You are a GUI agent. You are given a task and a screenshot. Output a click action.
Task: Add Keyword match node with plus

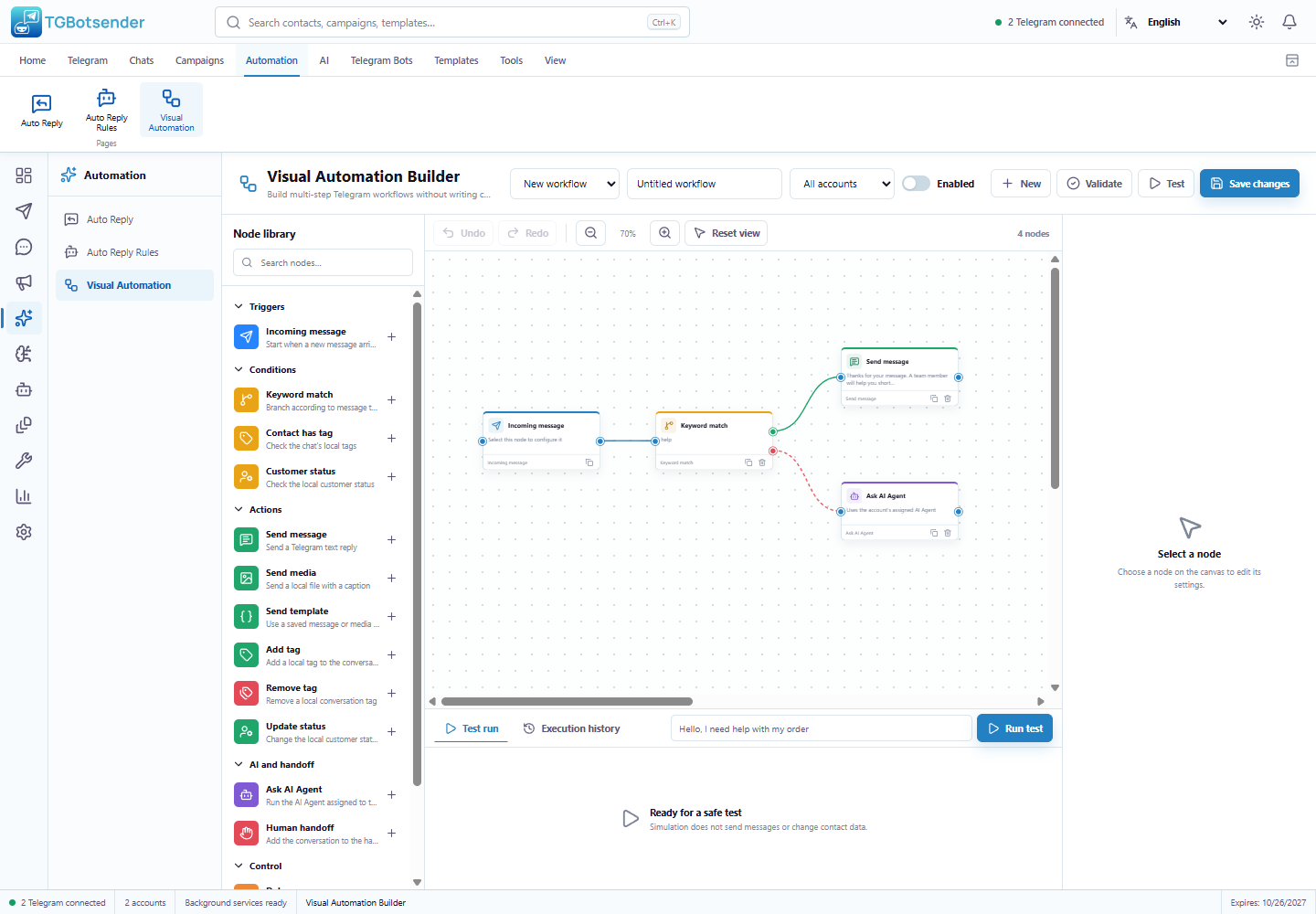point(391,400)
